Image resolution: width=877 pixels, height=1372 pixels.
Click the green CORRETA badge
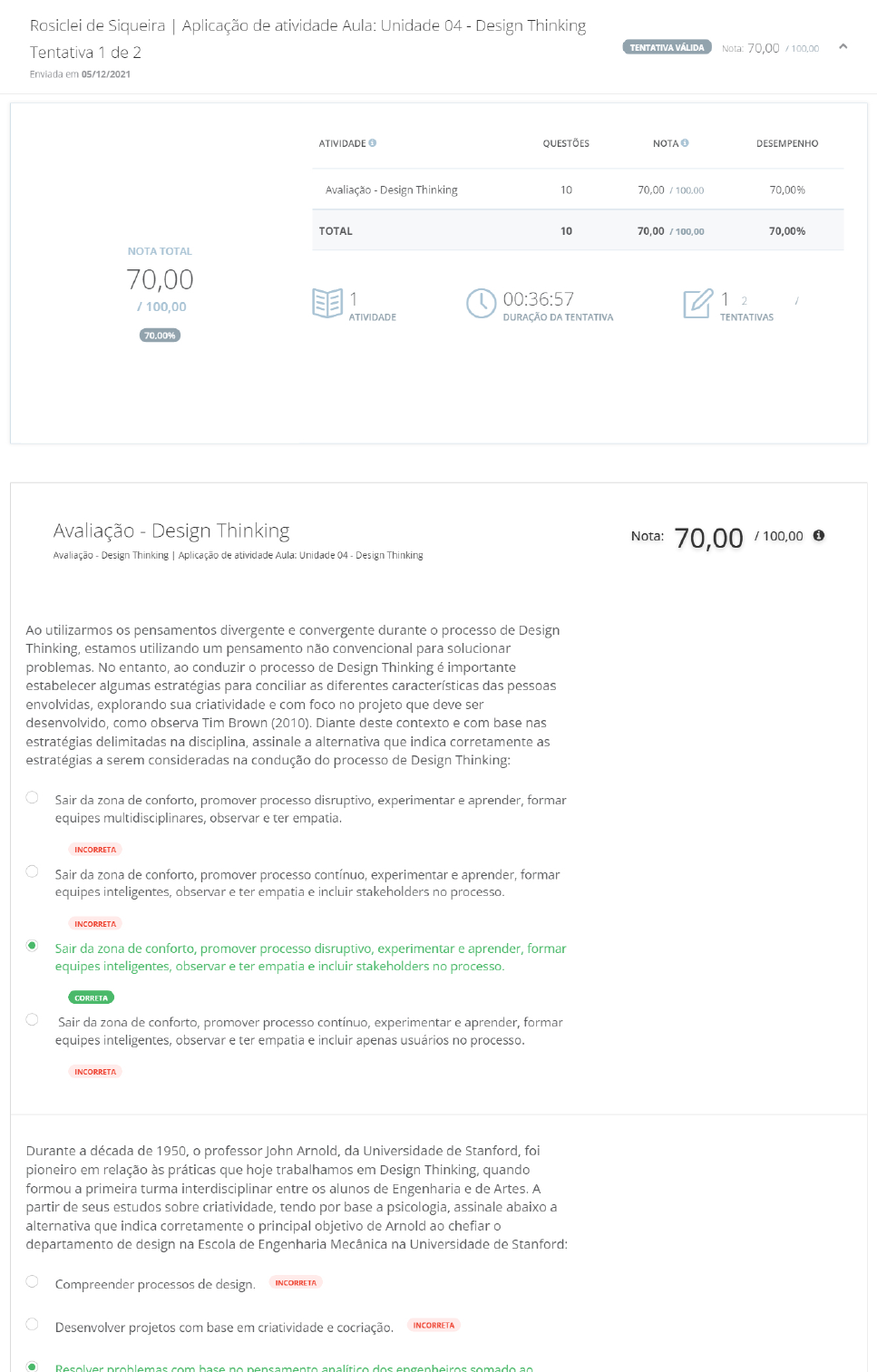point(91,997)
